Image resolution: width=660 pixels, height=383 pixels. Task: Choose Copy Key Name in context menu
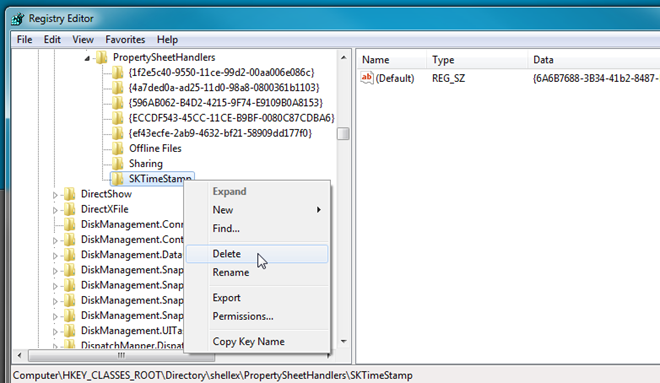point(257,341)
